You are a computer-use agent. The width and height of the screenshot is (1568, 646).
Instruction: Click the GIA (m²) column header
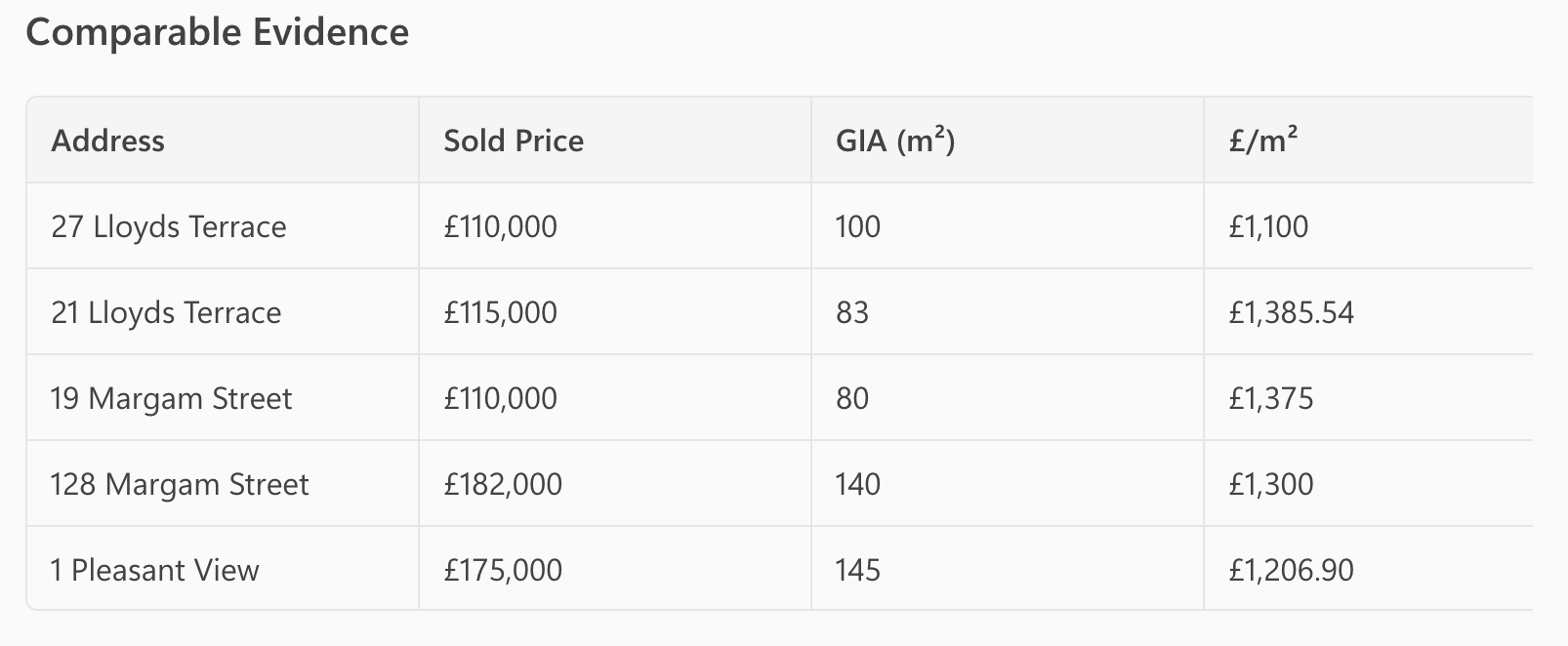(x=895, y=141)
